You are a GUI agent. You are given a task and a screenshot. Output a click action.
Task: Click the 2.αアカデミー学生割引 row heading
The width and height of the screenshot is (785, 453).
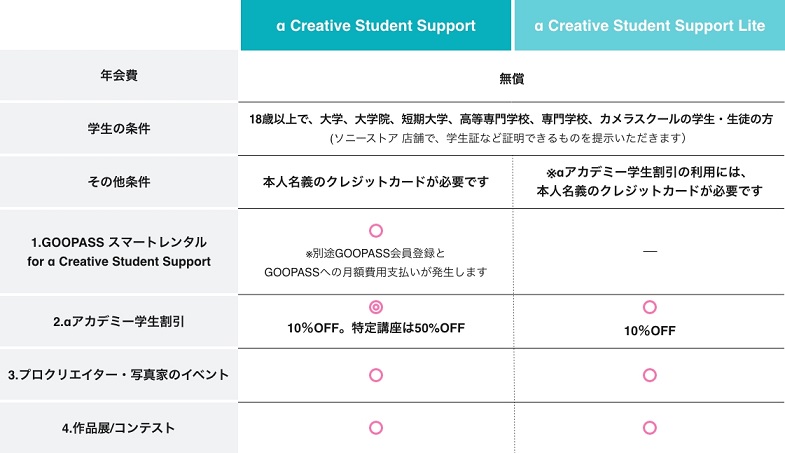click(x=119, y=321)
